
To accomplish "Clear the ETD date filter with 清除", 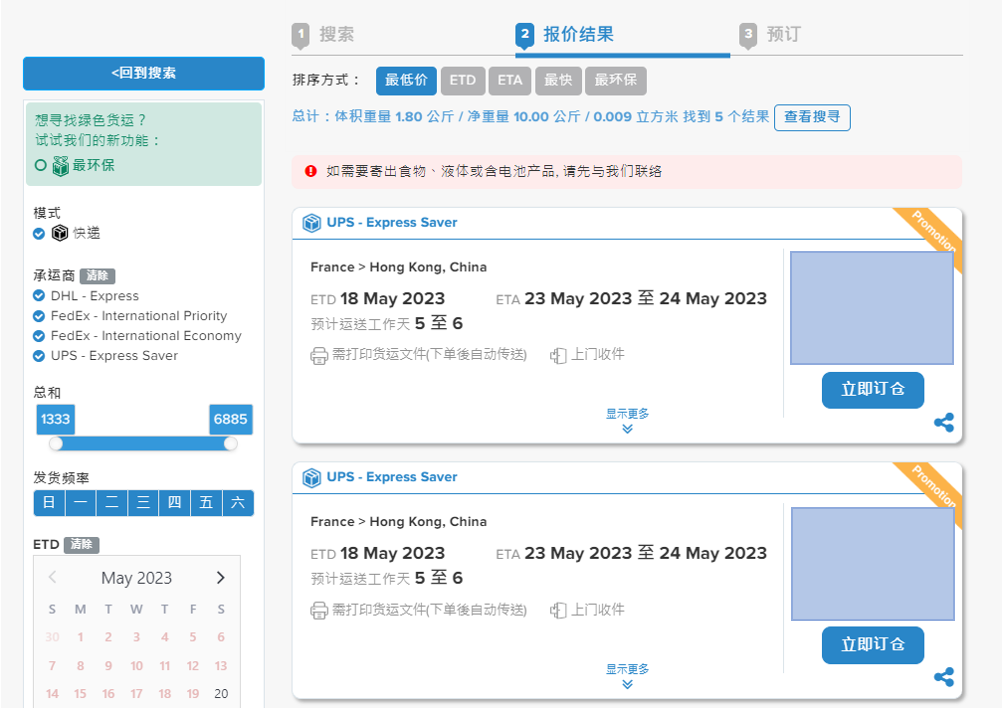I will click(81, 544).
